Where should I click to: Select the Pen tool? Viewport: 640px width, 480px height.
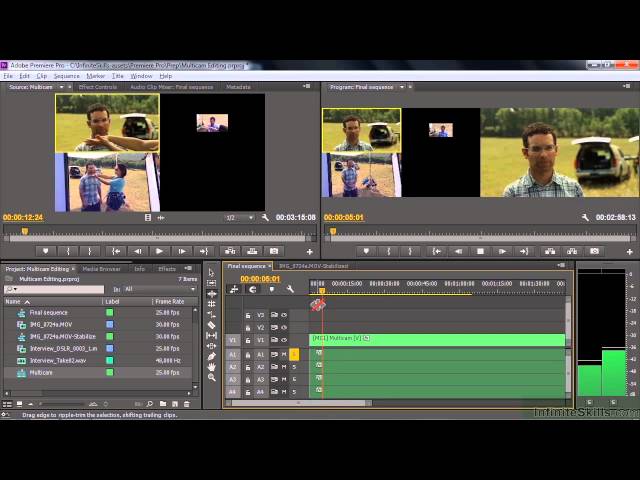[211, 356]
